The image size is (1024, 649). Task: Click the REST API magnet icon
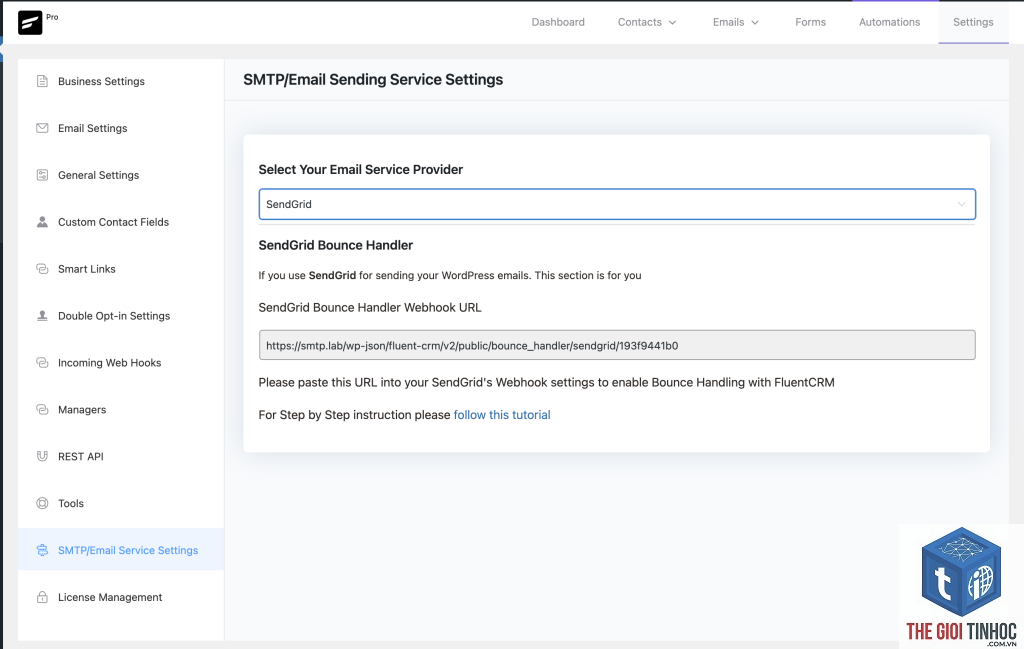click(42, 456)
